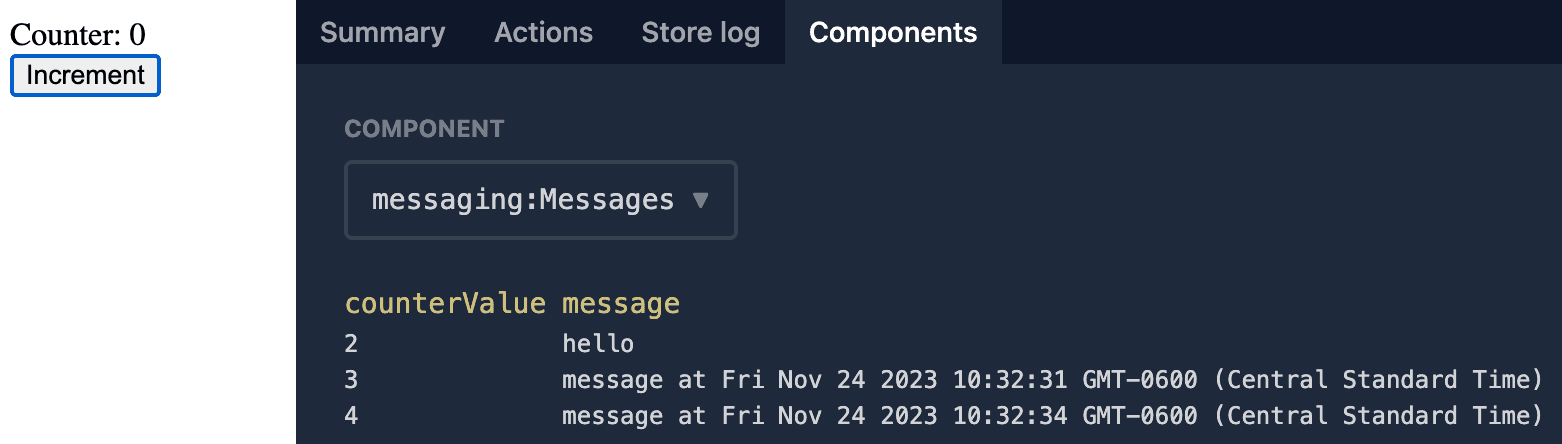
Task: Click the message timestamped 10:32:31
Action: click(1052, 380)
